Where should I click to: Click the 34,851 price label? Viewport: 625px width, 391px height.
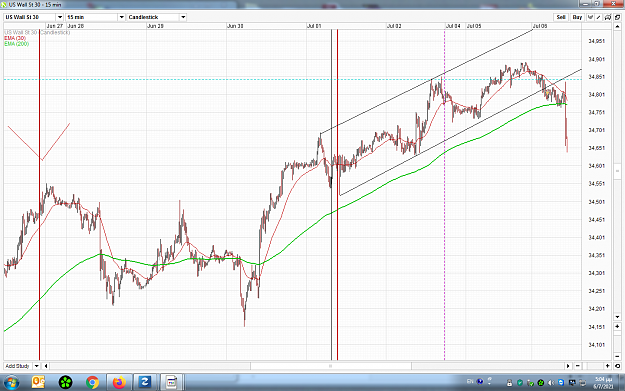597,77
